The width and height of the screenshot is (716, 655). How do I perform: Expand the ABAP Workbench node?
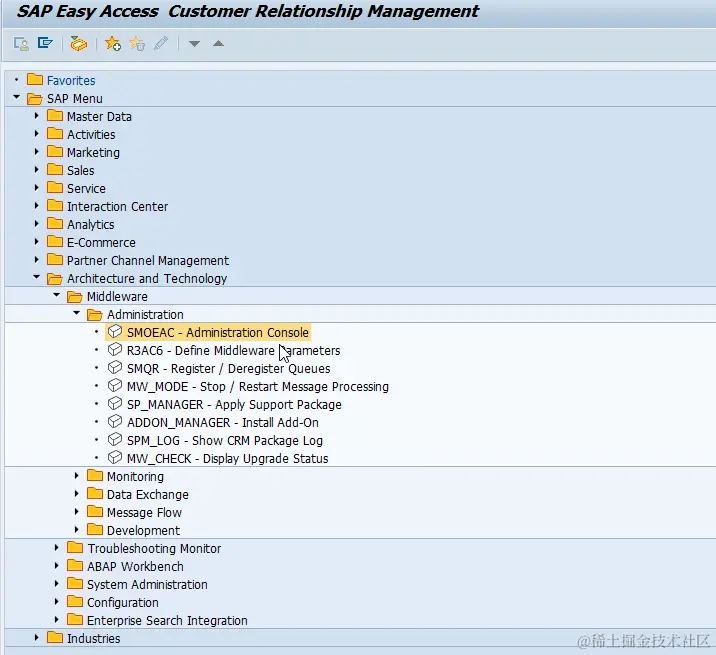pos(57,565)
